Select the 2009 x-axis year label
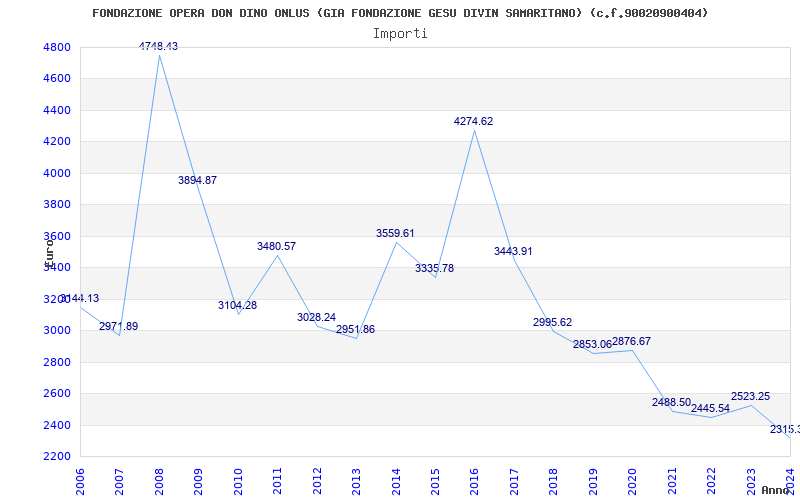 198,482
